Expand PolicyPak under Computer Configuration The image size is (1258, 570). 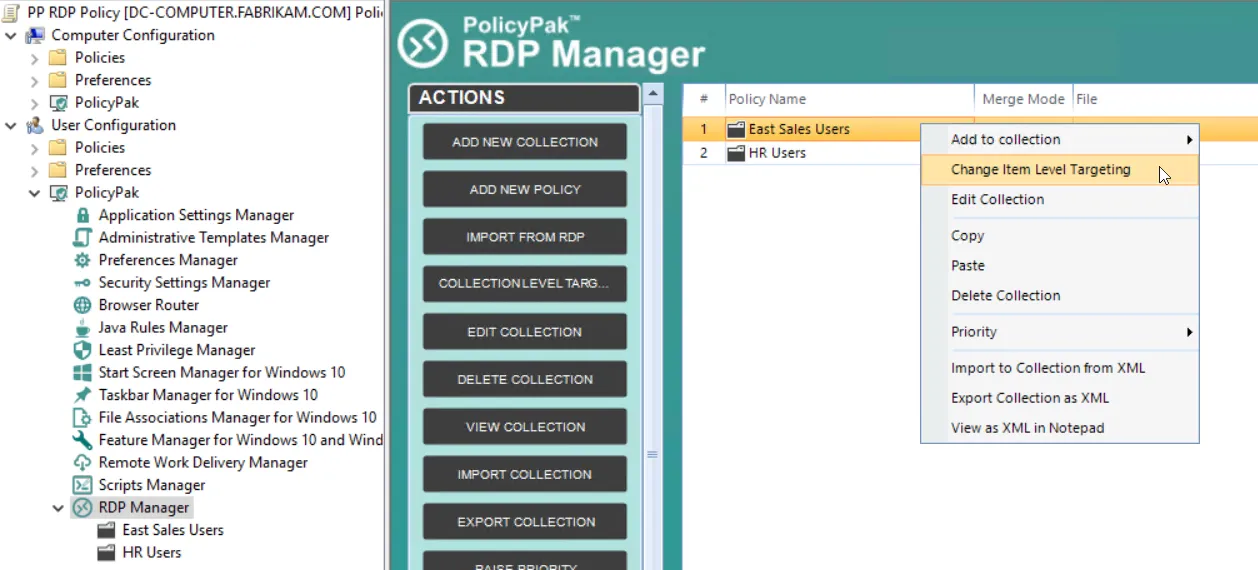click(x=34, y=103)
